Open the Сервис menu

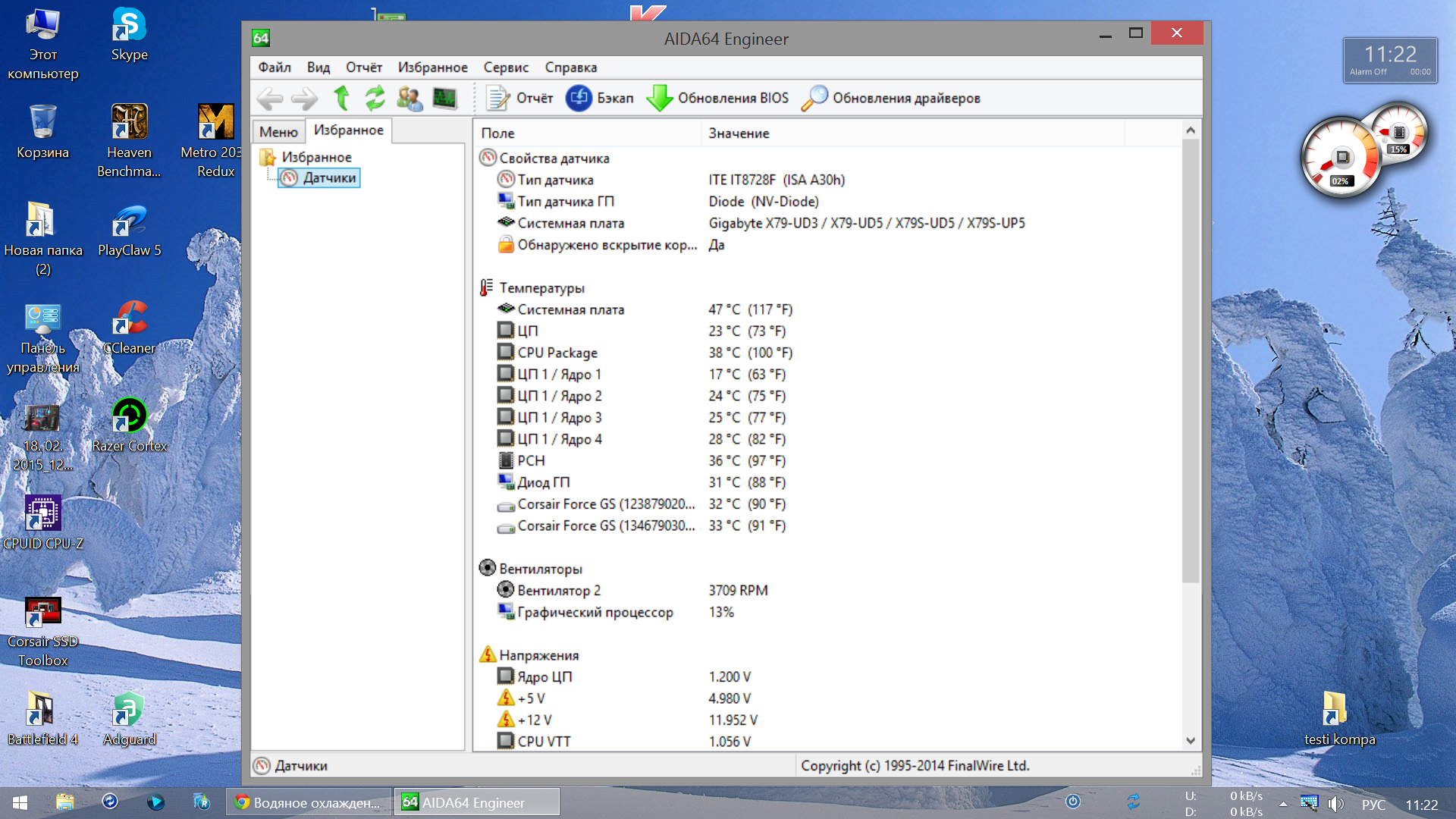(x=506, y=67)
